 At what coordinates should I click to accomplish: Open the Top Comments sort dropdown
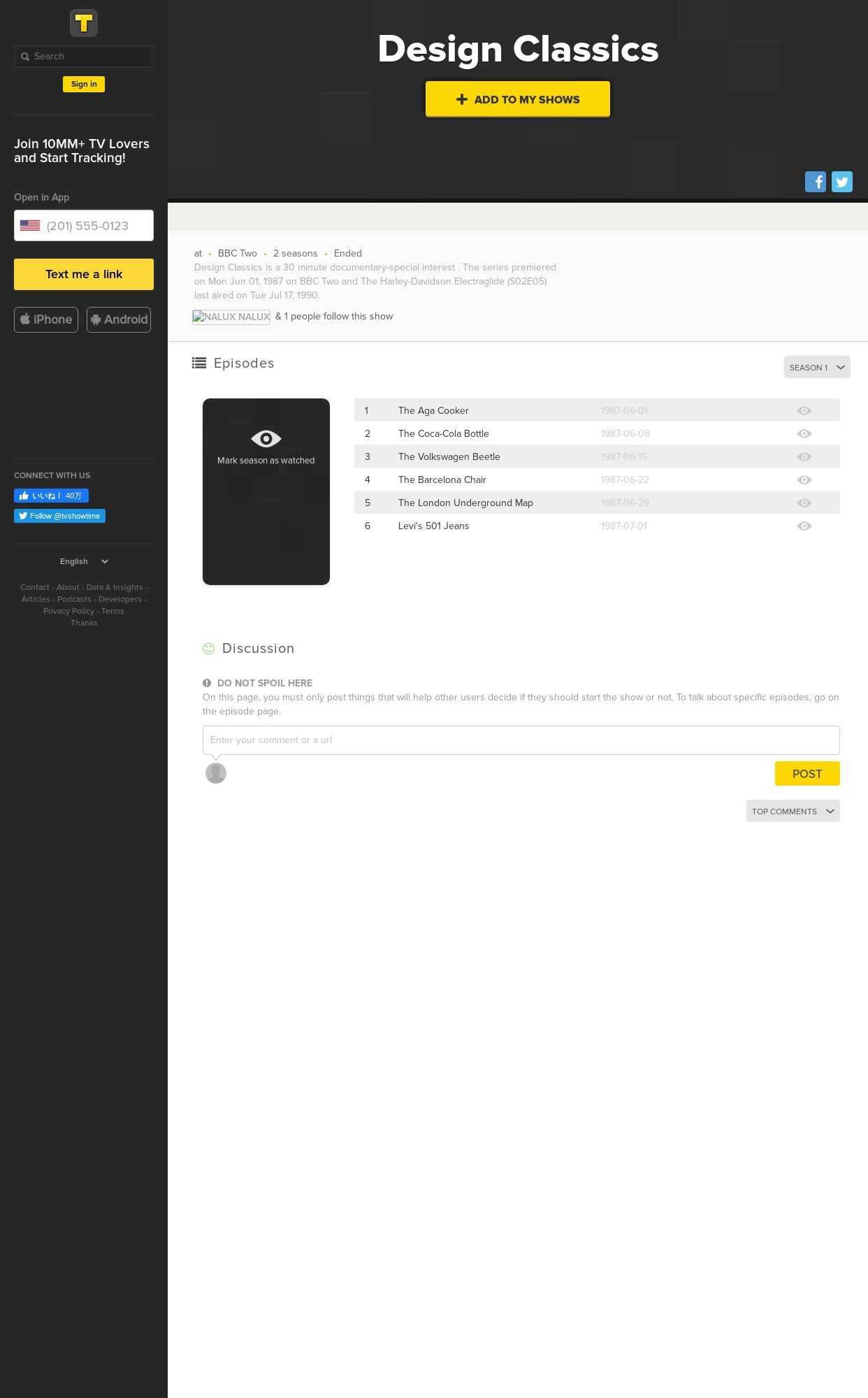(x=793, y=811)
